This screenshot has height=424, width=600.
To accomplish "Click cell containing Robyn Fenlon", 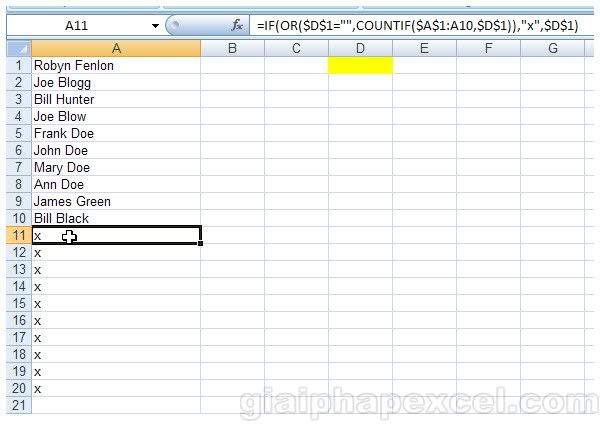I will pyautogui.click(x=116, y=65).
